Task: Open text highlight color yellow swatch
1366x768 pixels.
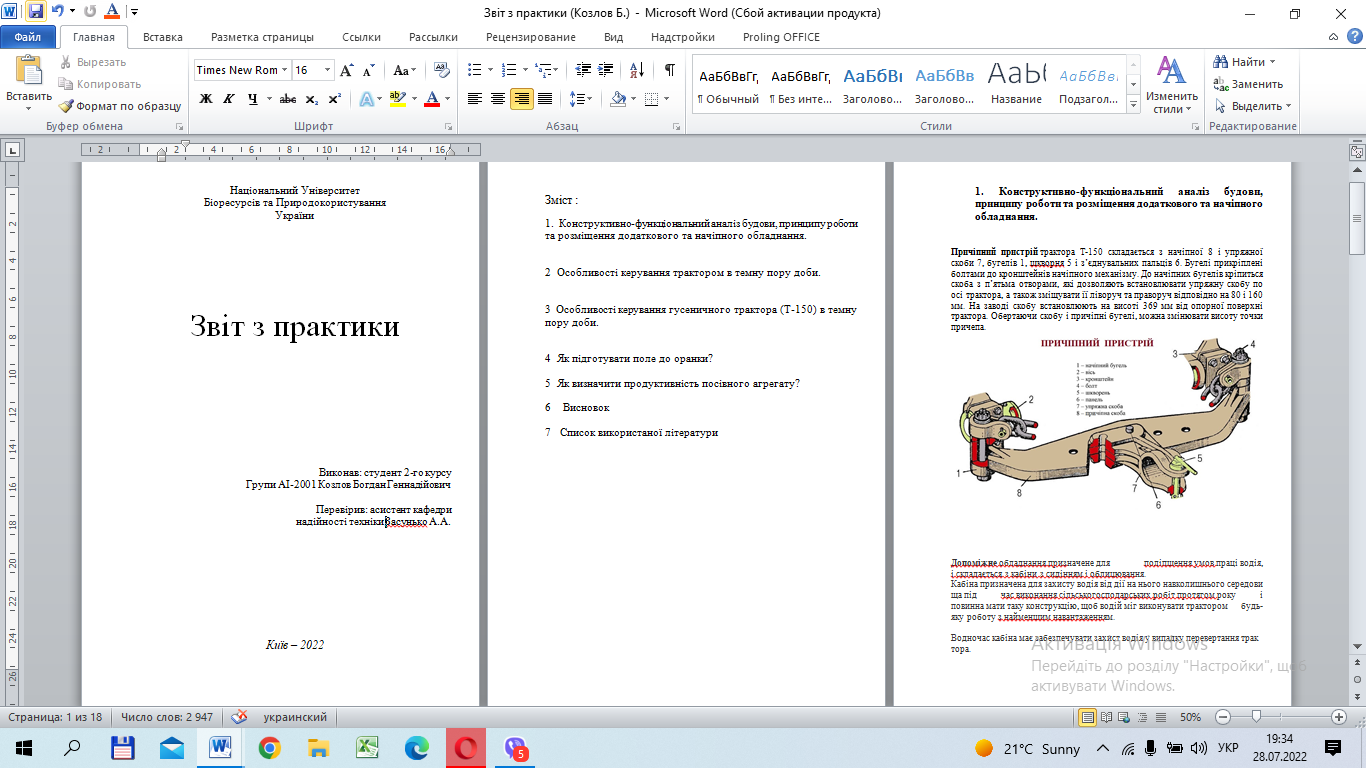Action: click(397, 99)
